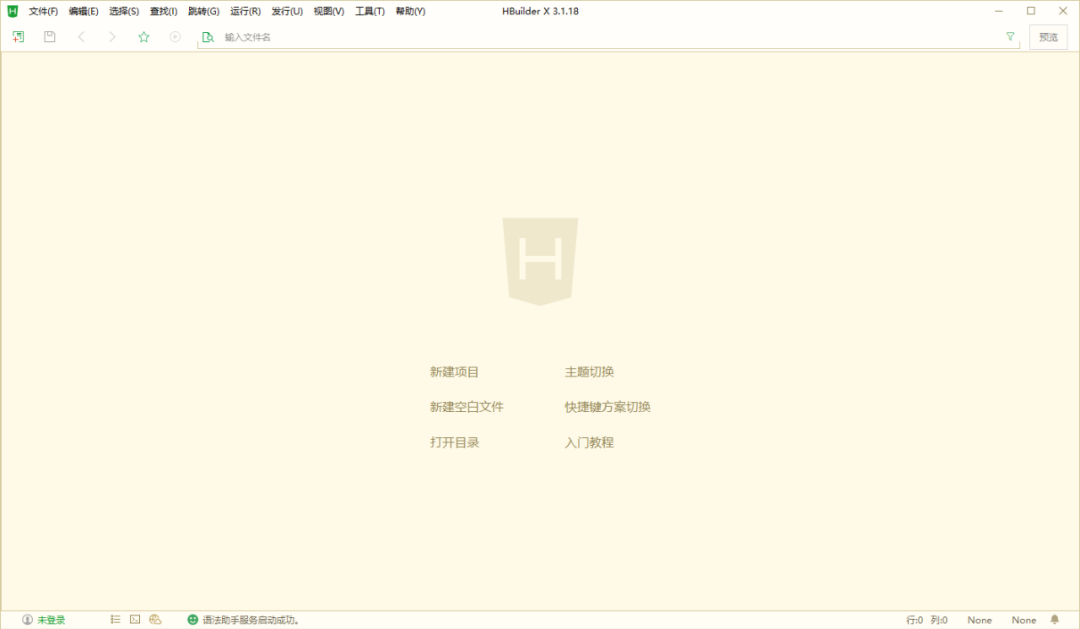Click the 预览 button
The height and width of the screenshot is (629, 1080).
click(1048, 37)
